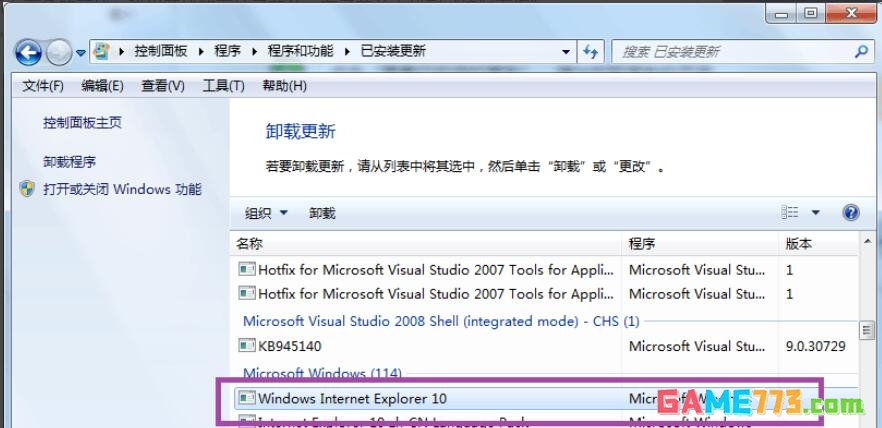Sort by the 版本 column header
This screenshot has width=882, height=428.
coord(818,244)
